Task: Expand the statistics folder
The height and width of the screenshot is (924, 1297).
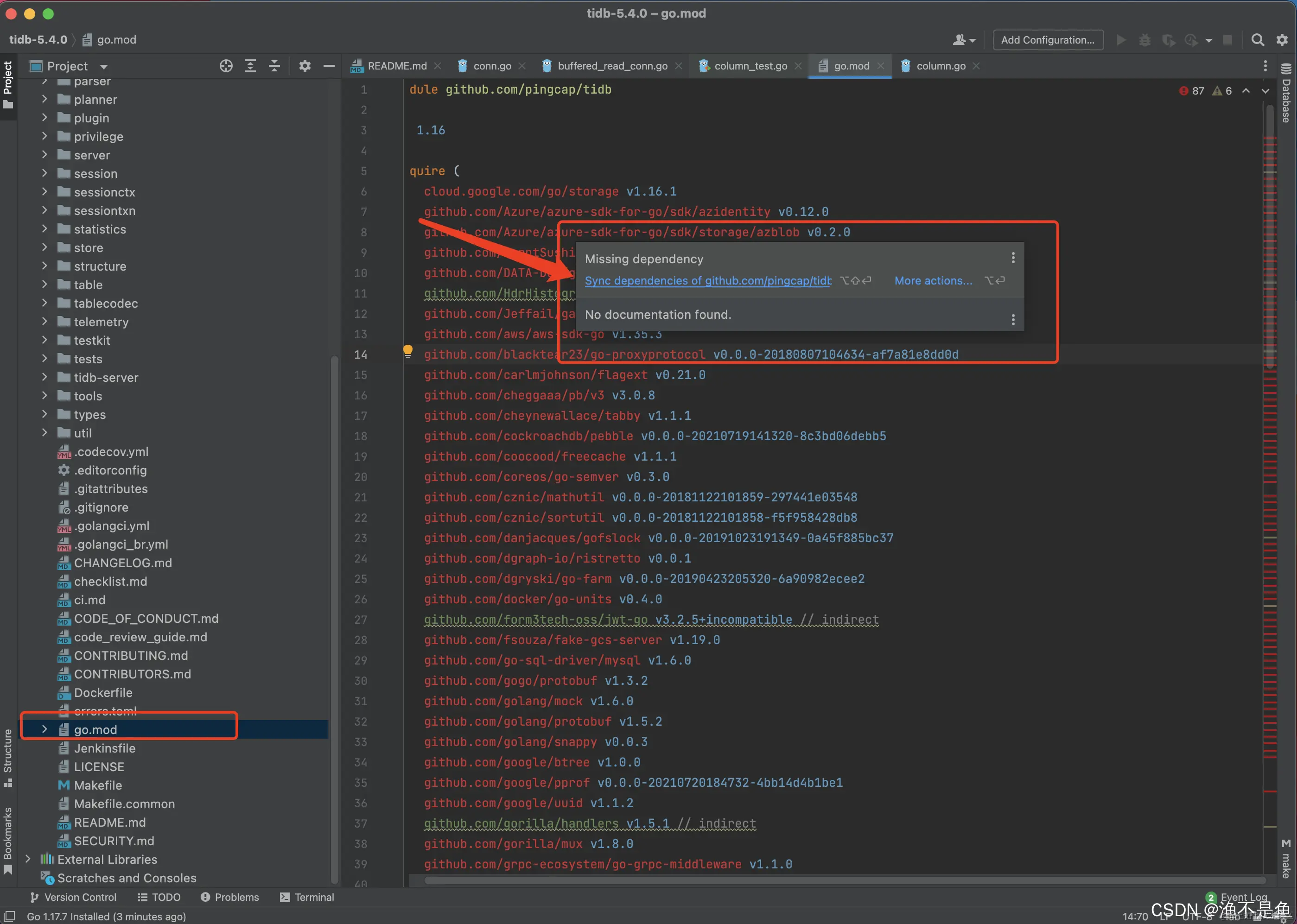Action: [45, 229]
